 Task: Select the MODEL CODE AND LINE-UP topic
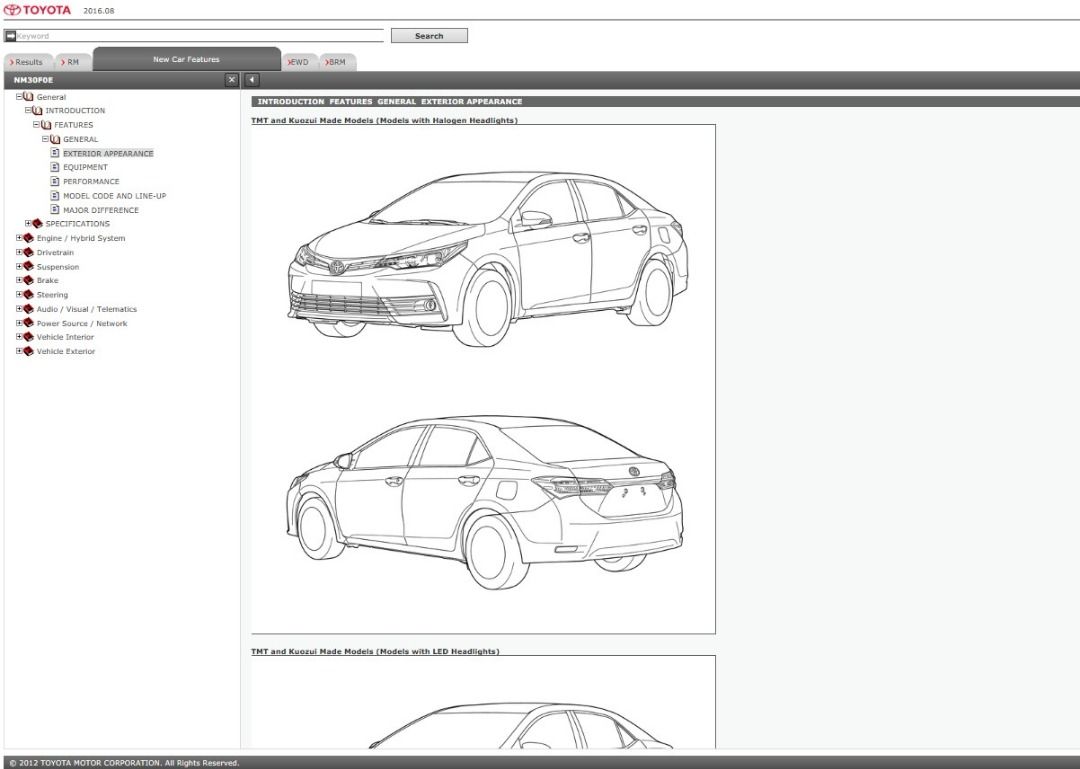click(x=116, y=195)
